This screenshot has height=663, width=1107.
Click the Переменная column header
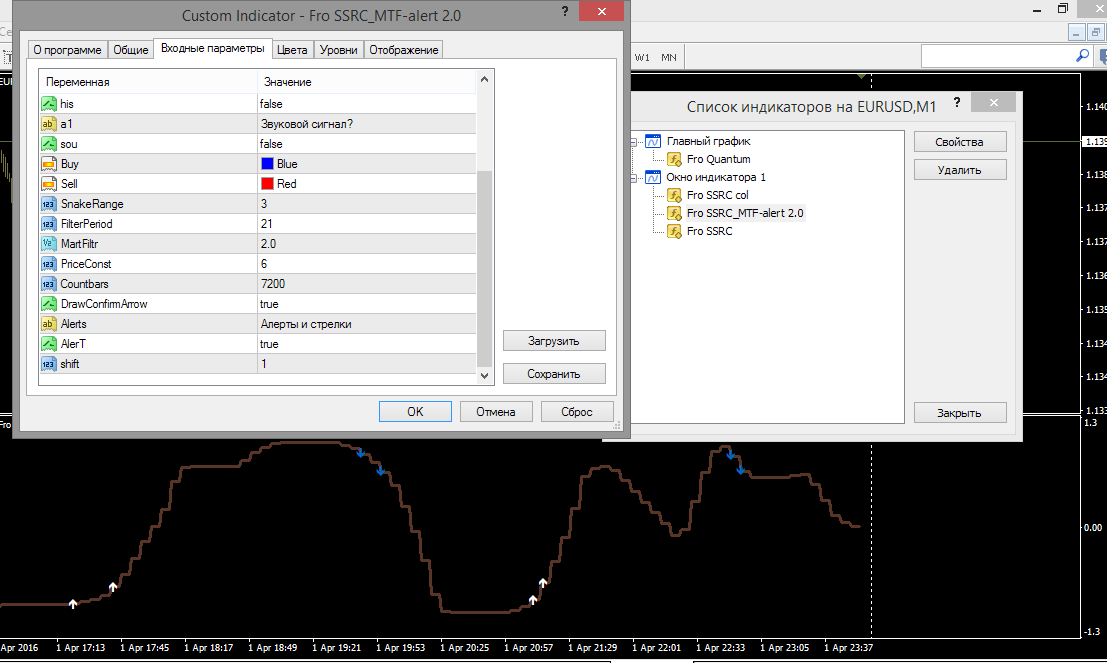(148, 82)
